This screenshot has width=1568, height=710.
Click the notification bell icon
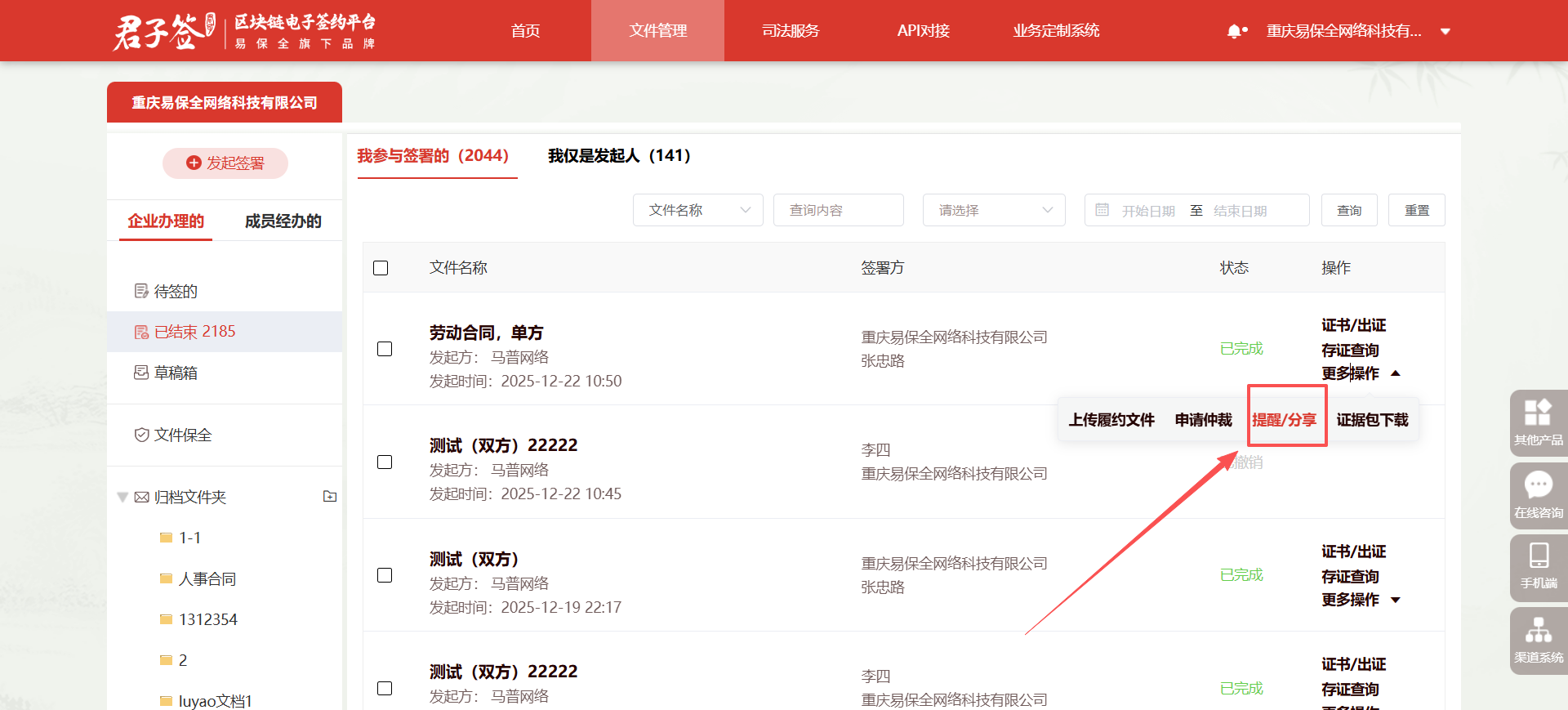point(1236,31)
